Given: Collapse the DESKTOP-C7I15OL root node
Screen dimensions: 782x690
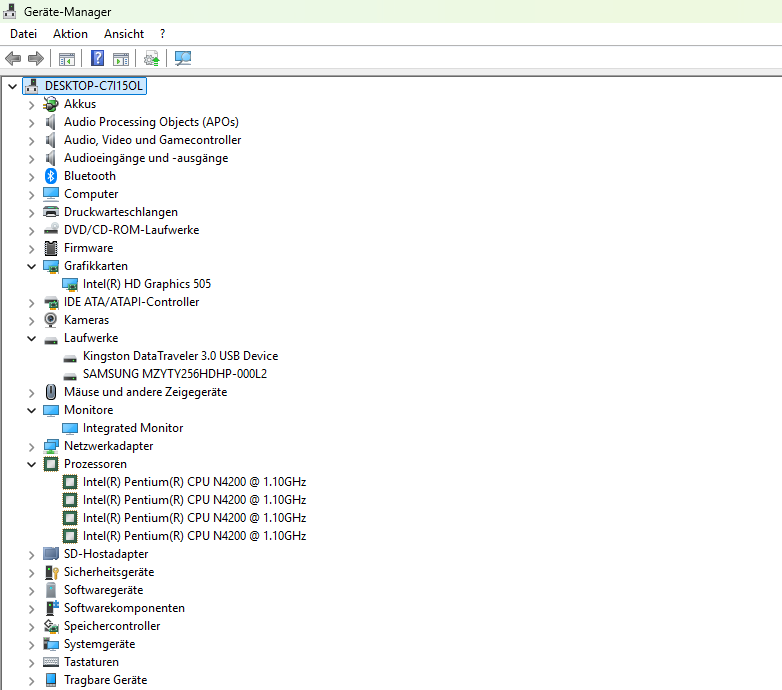Looking at the screenshot, I should [x=12, y=86].
